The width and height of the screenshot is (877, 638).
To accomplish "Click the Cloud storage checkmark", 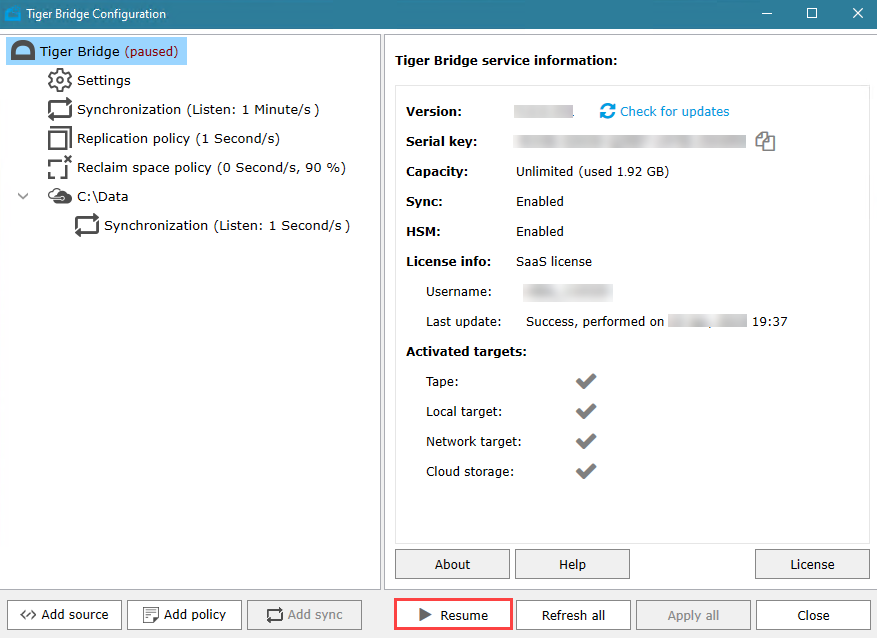I will 586,471.
